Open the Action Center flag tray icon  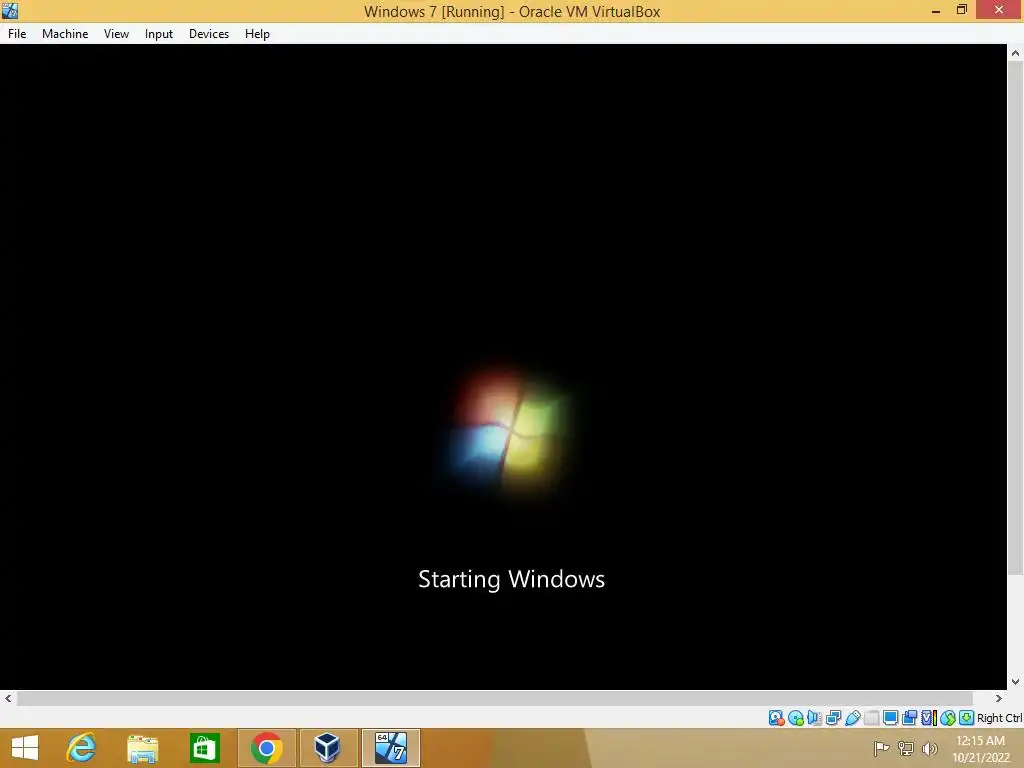881,748
